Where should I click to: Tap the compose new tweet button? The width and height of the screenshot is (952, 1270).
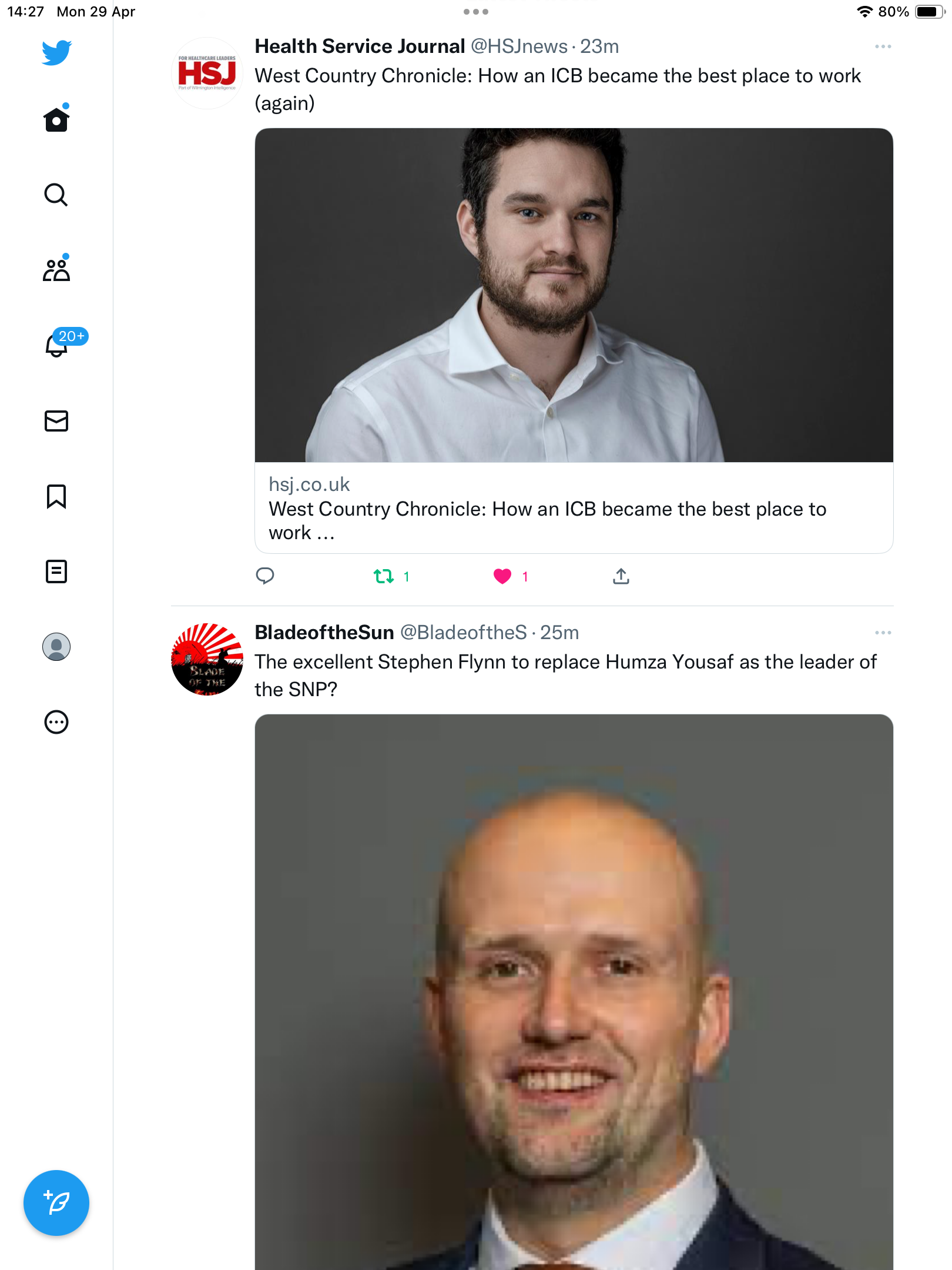click(56, 1203)
